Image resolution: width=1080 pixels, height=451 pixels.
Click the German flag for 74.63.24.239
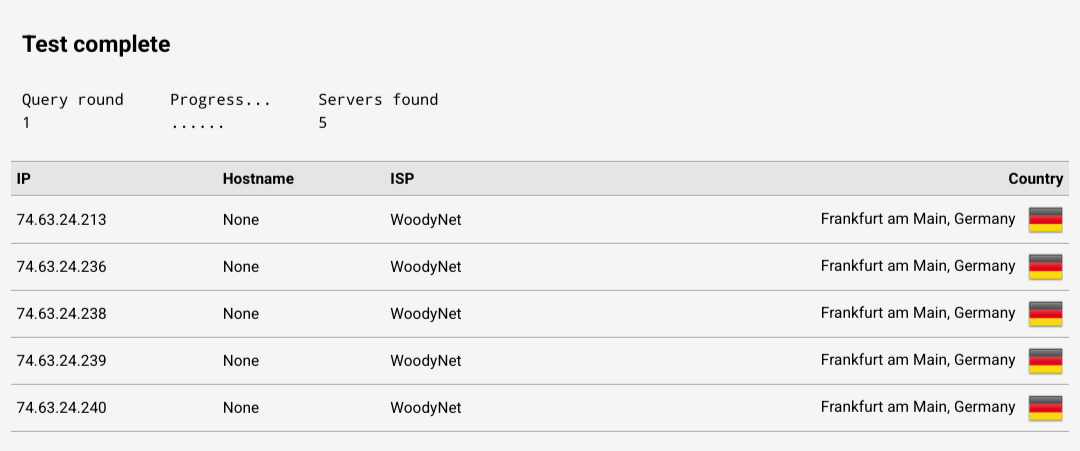pyautogui.click(x=1045, y=360)
